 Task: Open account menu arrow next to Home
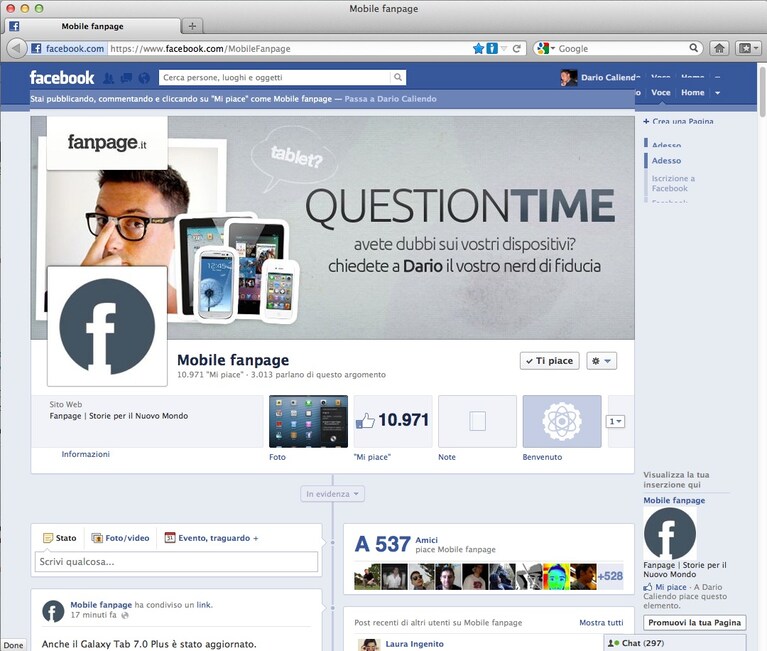(718, 92)
